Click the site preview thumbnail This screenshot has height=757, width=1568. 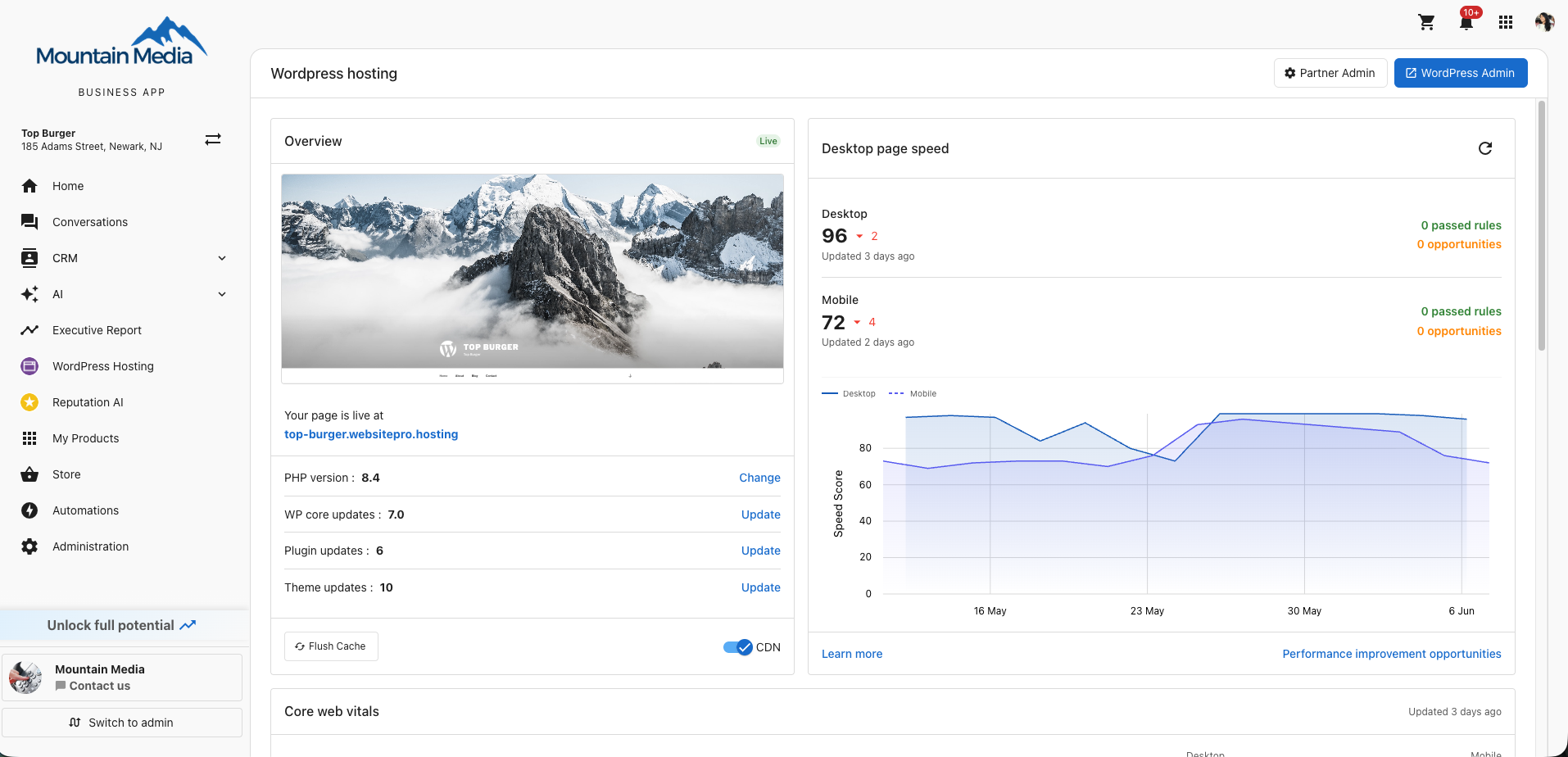pos(532,279)
